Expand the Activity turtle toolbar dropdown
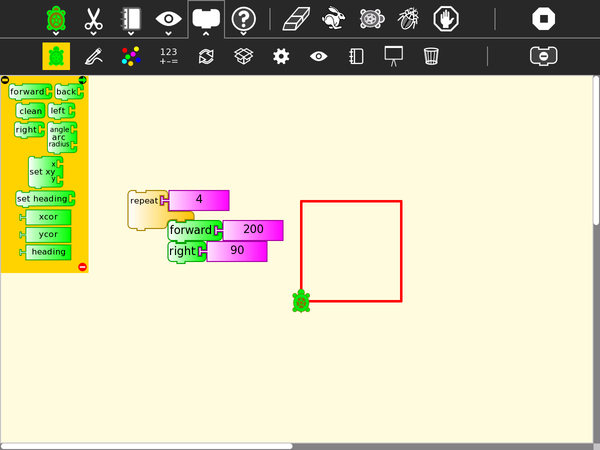 click(x=56, y=18)
